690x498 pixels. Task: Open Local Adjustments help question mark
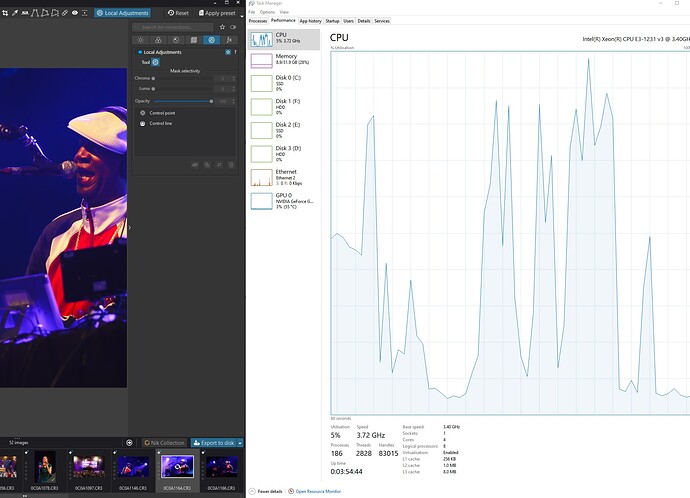click(235, 52)
